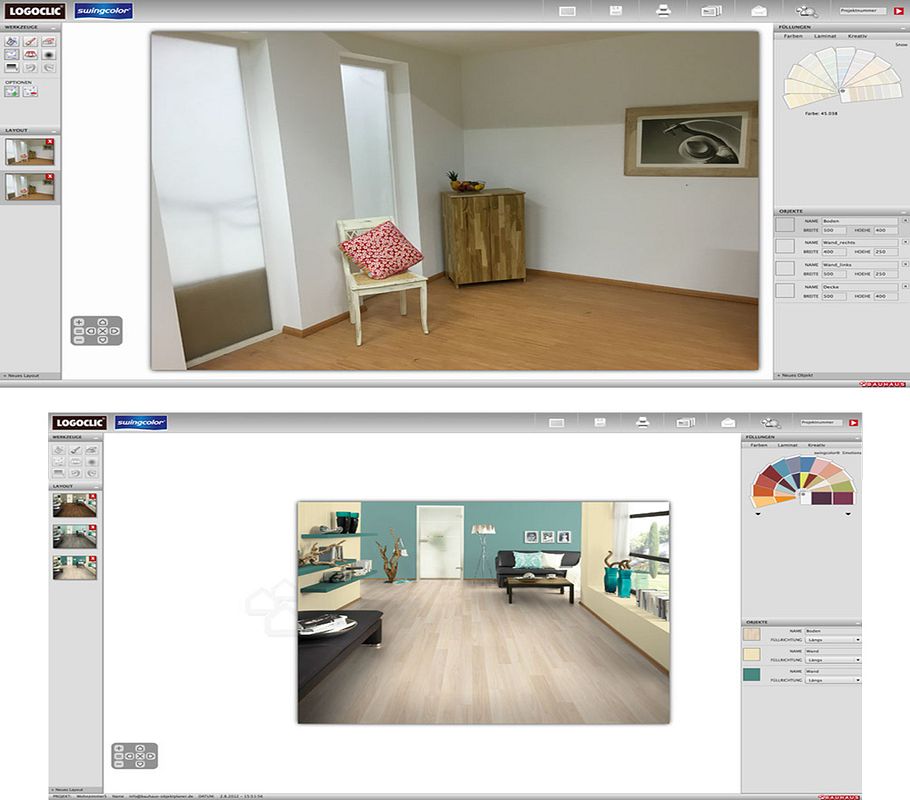
Task: Delete the first layout in the upper Layout panel
Action: [x=50, y=142]
